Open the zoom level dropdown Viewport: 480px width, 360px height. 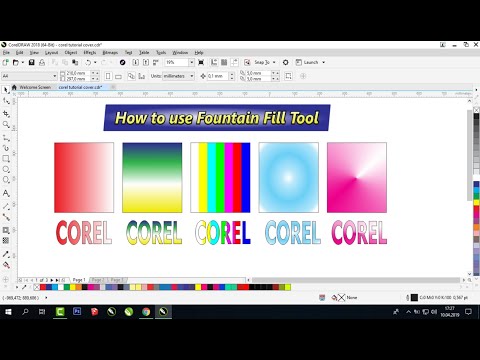[191, 62]
